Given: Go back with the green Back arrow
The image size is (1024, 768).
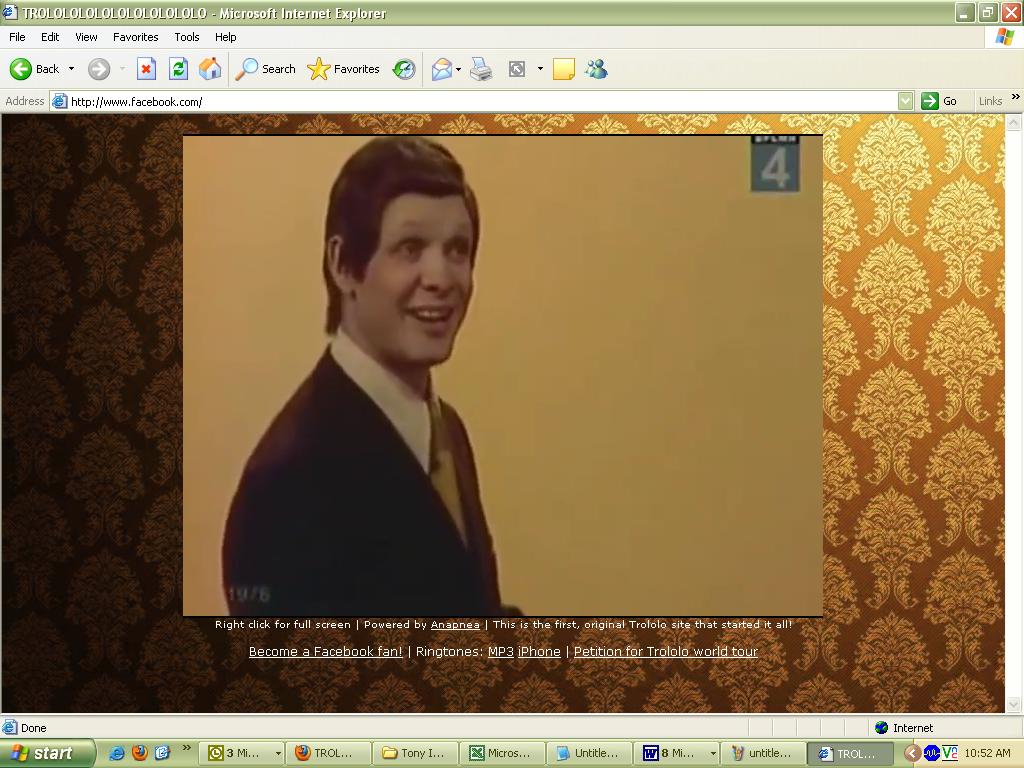Looking at the screenshot, I should pyautogui.click(x=35, y=69).
